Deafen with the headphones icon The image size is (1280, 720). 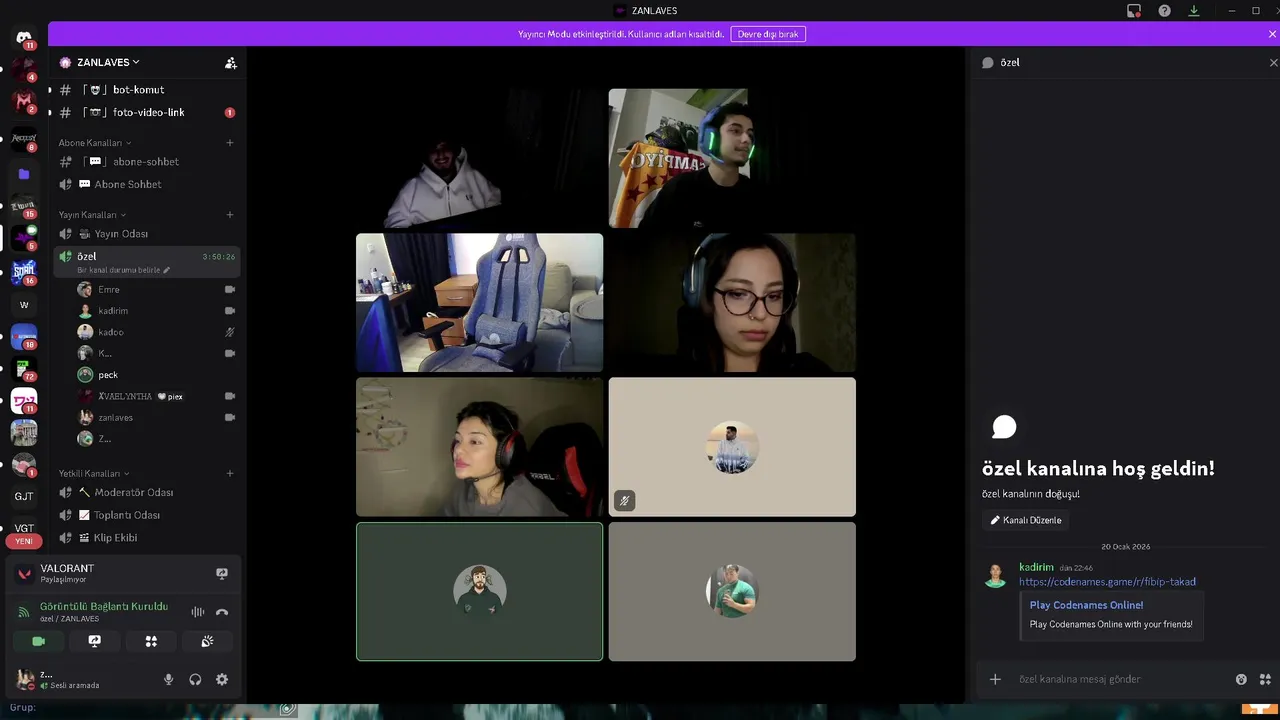[195, 679]
